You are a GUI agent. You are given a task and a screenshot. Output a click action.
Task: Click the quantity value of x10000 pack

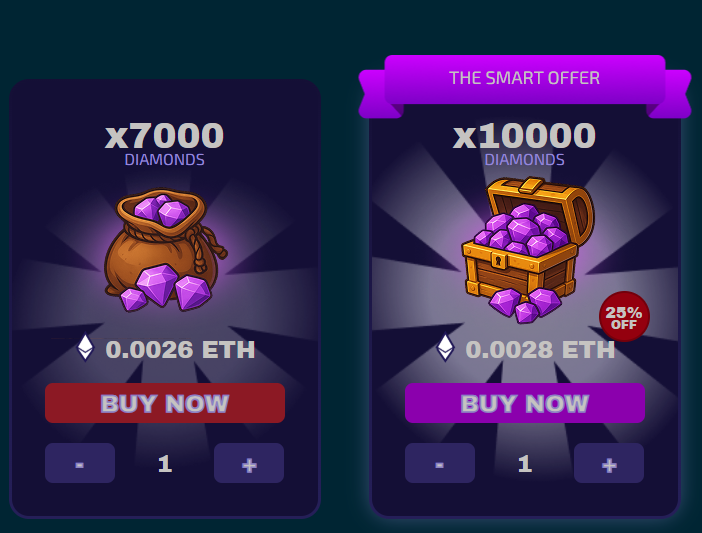point(525,464)
